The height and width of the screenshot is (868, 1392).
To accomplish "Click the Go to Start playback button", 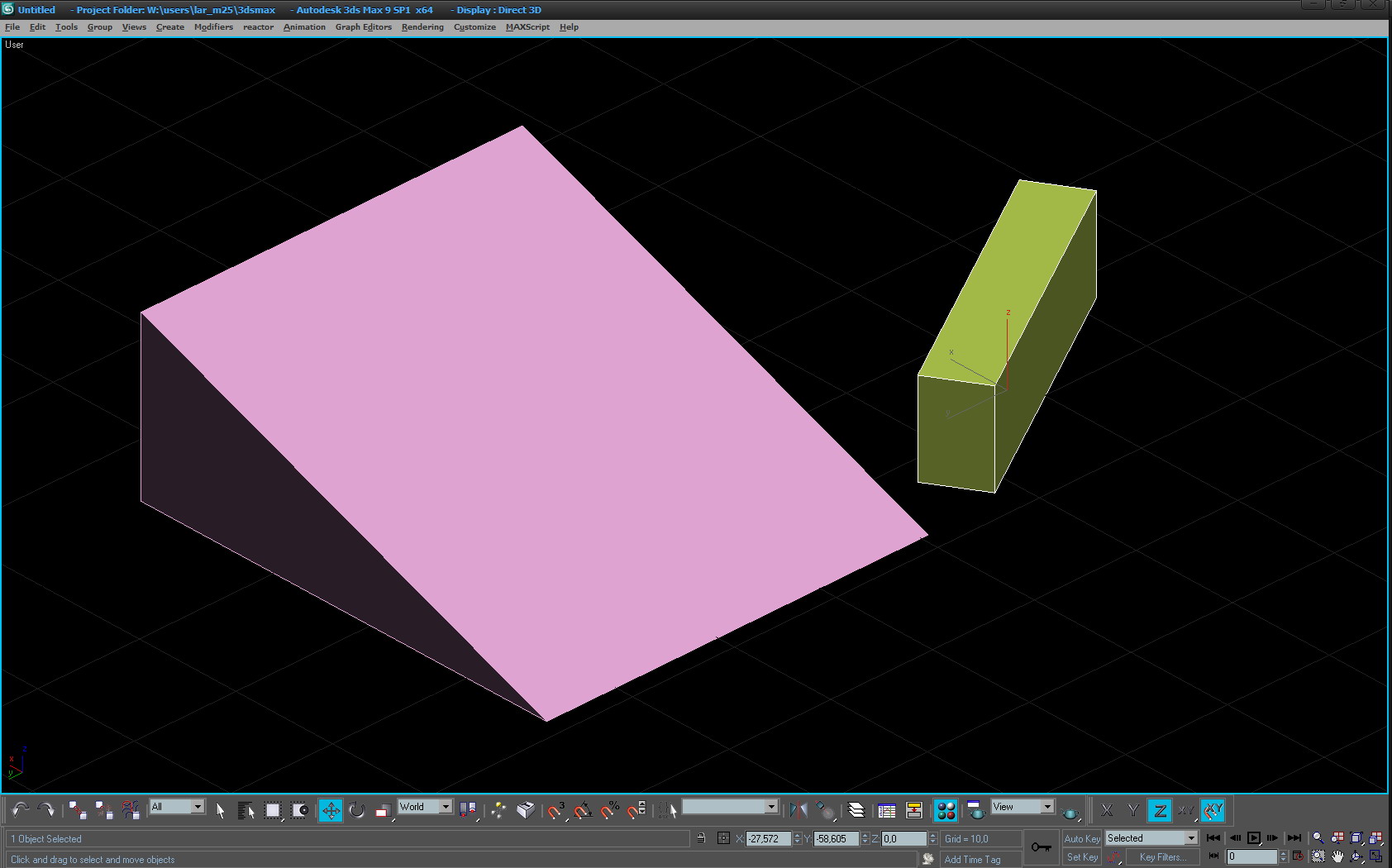I will click(x=1213, y=838).
